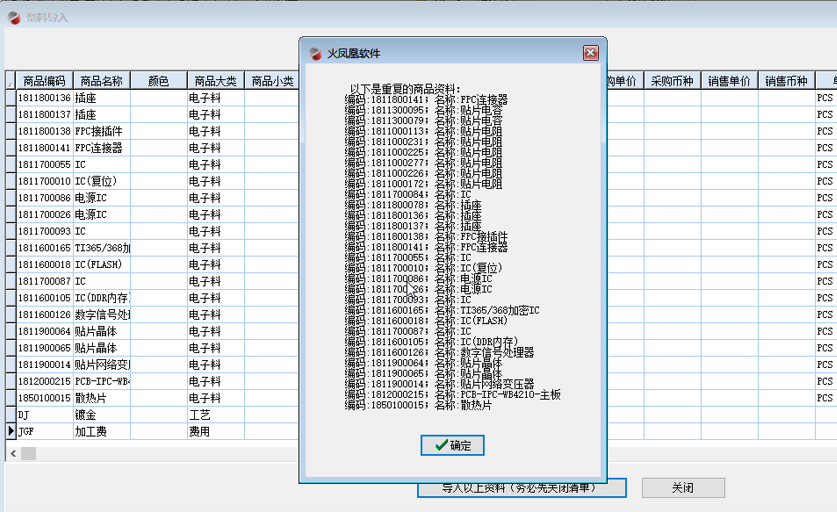
Task: Click the horizontal scrollbar left arrow
Action: [13, 454]
